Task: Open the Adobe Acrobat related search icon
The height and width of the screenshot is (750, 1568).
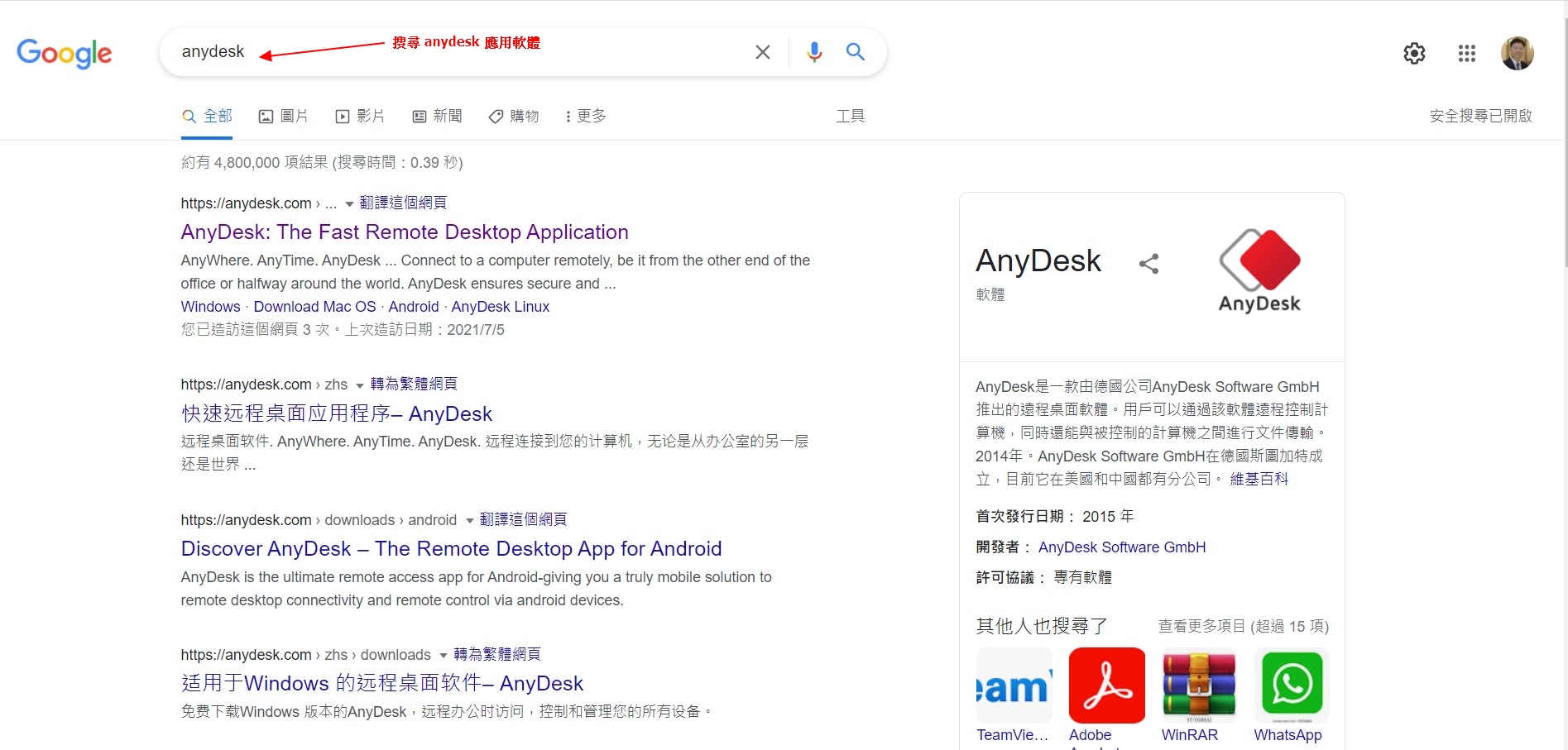Action: pos(1107,686)
